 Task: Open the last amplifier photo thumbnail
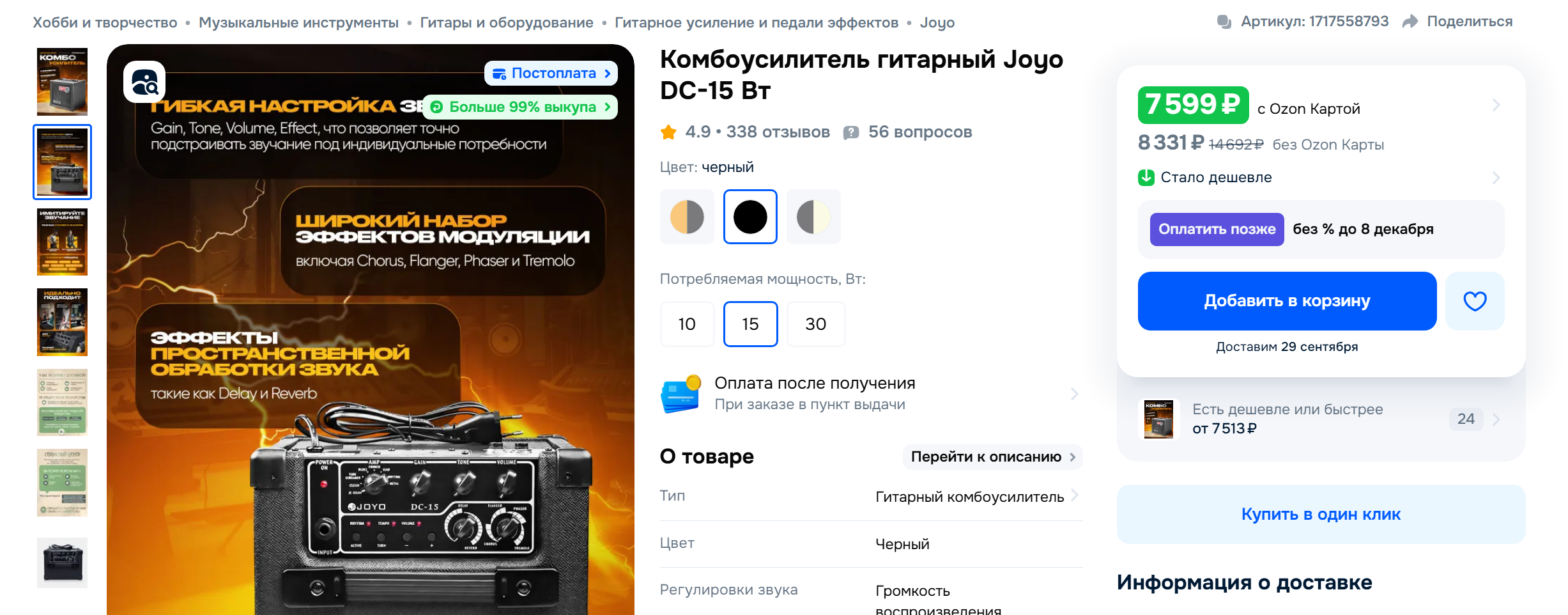pyautogui.click(x=62, y=563)
